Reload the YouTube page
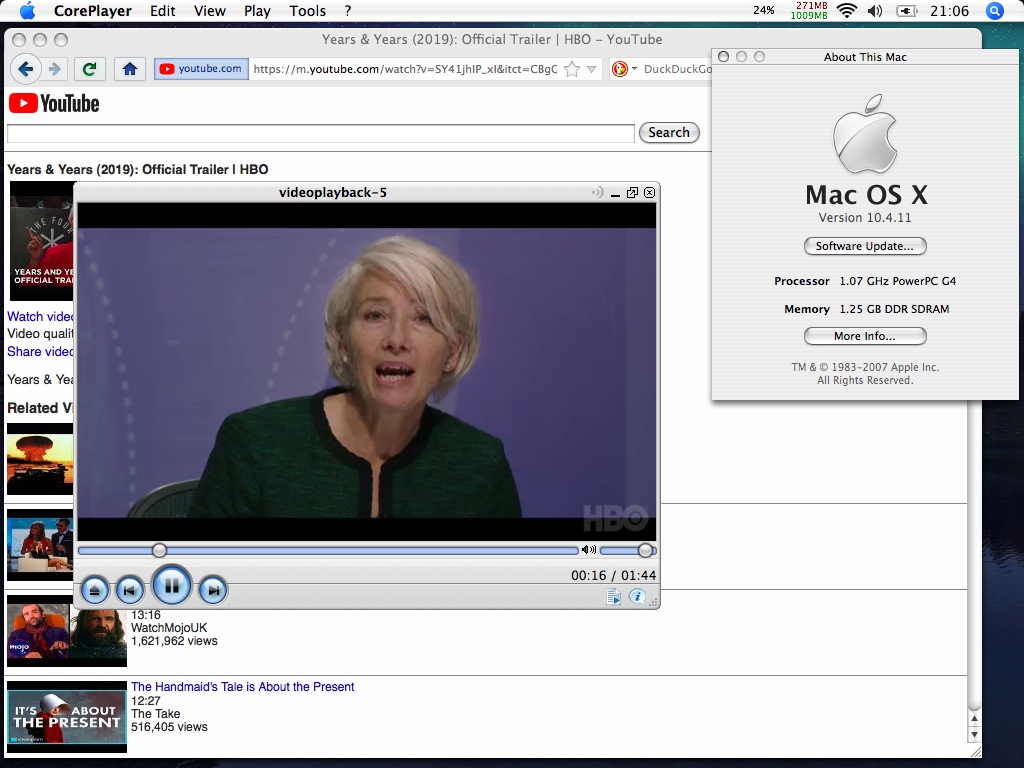This screenshot has height=768, width=1024. [89, 69]
